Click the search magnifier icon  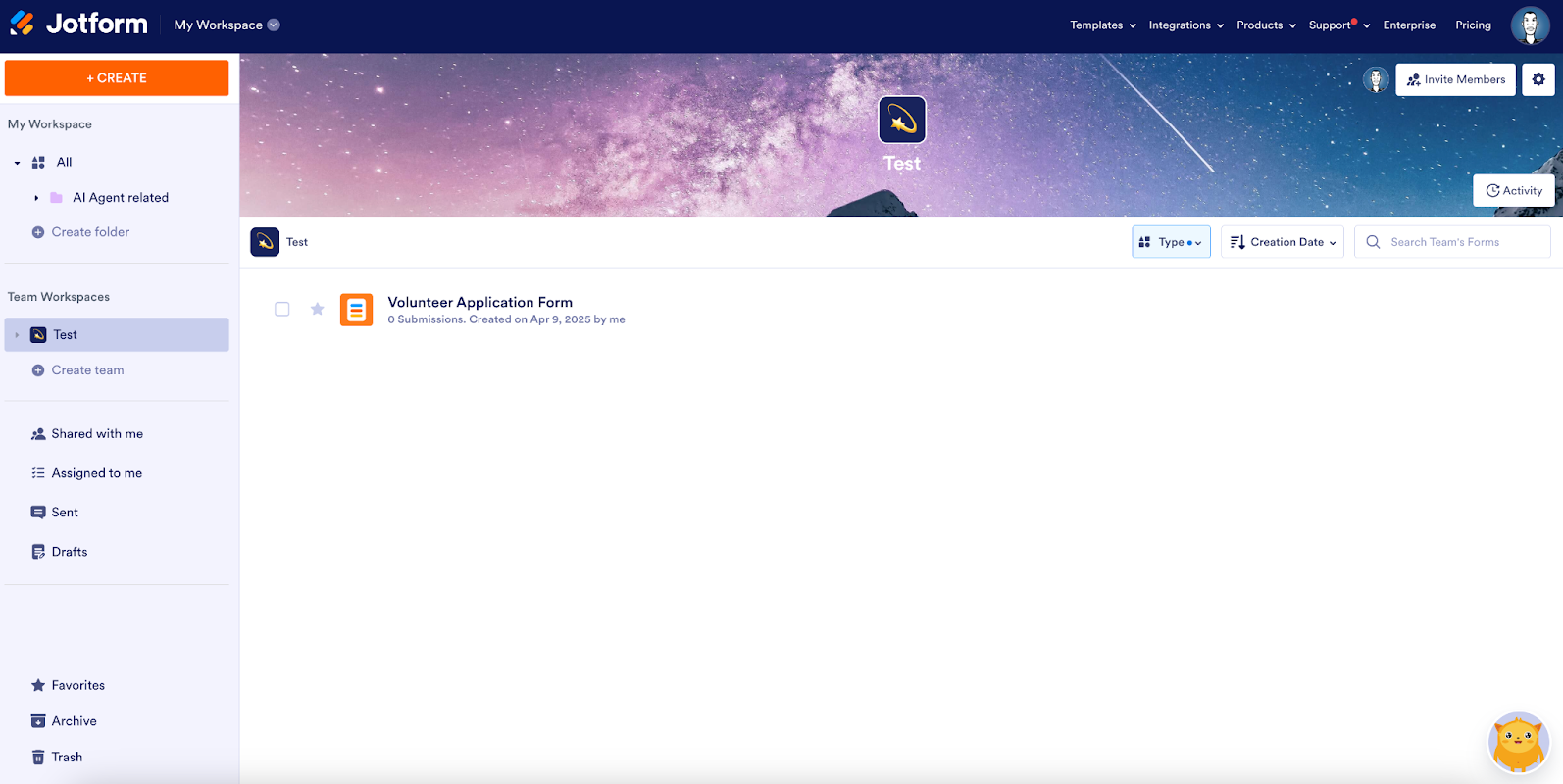tap(1373, 242)
